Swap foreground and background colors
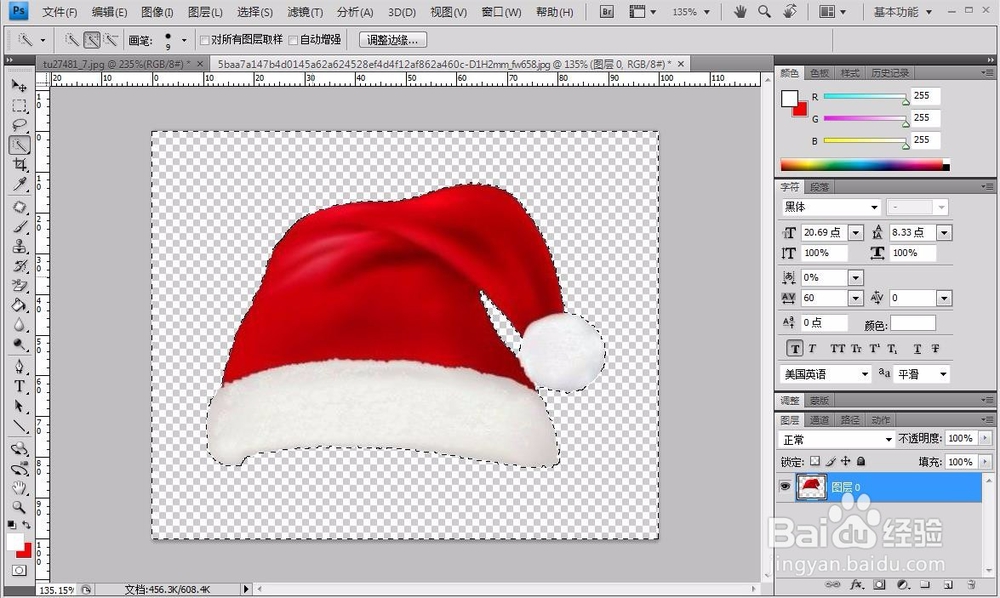The width and height of the screenshot is (1000, 598). pyautogui.click(x=27, y=524)
